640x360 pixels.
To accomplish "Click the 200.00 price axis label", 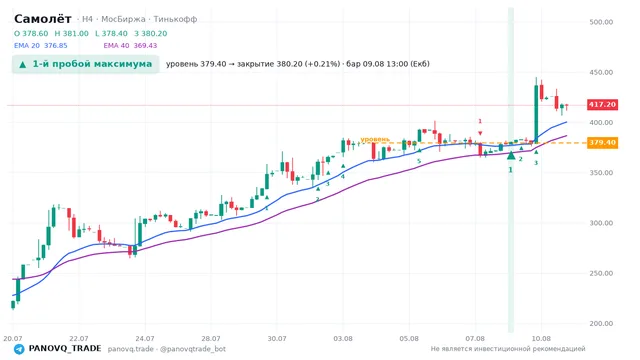I will [601, 323].
